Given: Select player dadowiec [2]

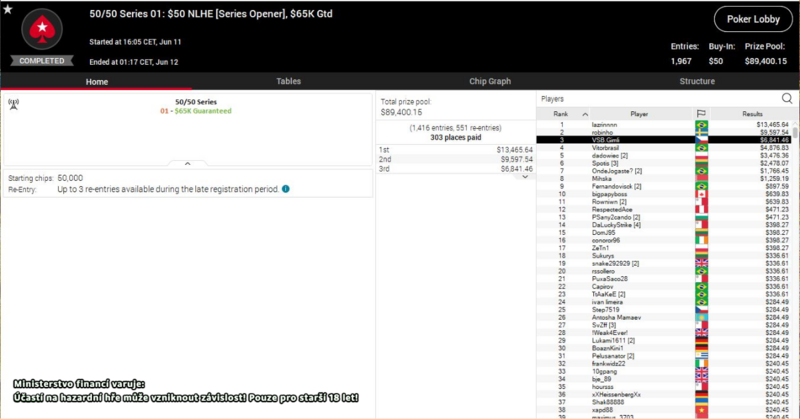Looking at the screenshot, I should click(610, 155).
